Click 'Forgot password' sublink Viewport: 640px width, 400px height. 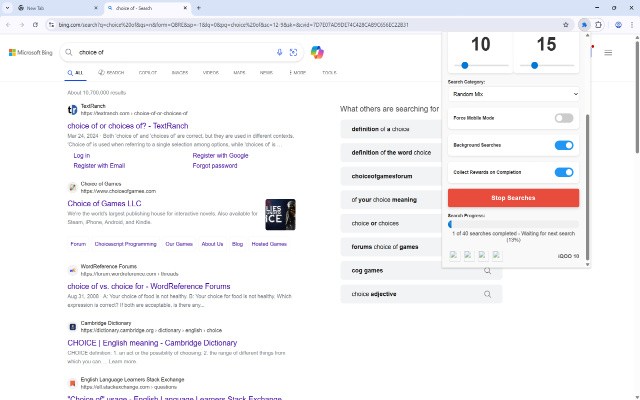[x=215, y=166]
